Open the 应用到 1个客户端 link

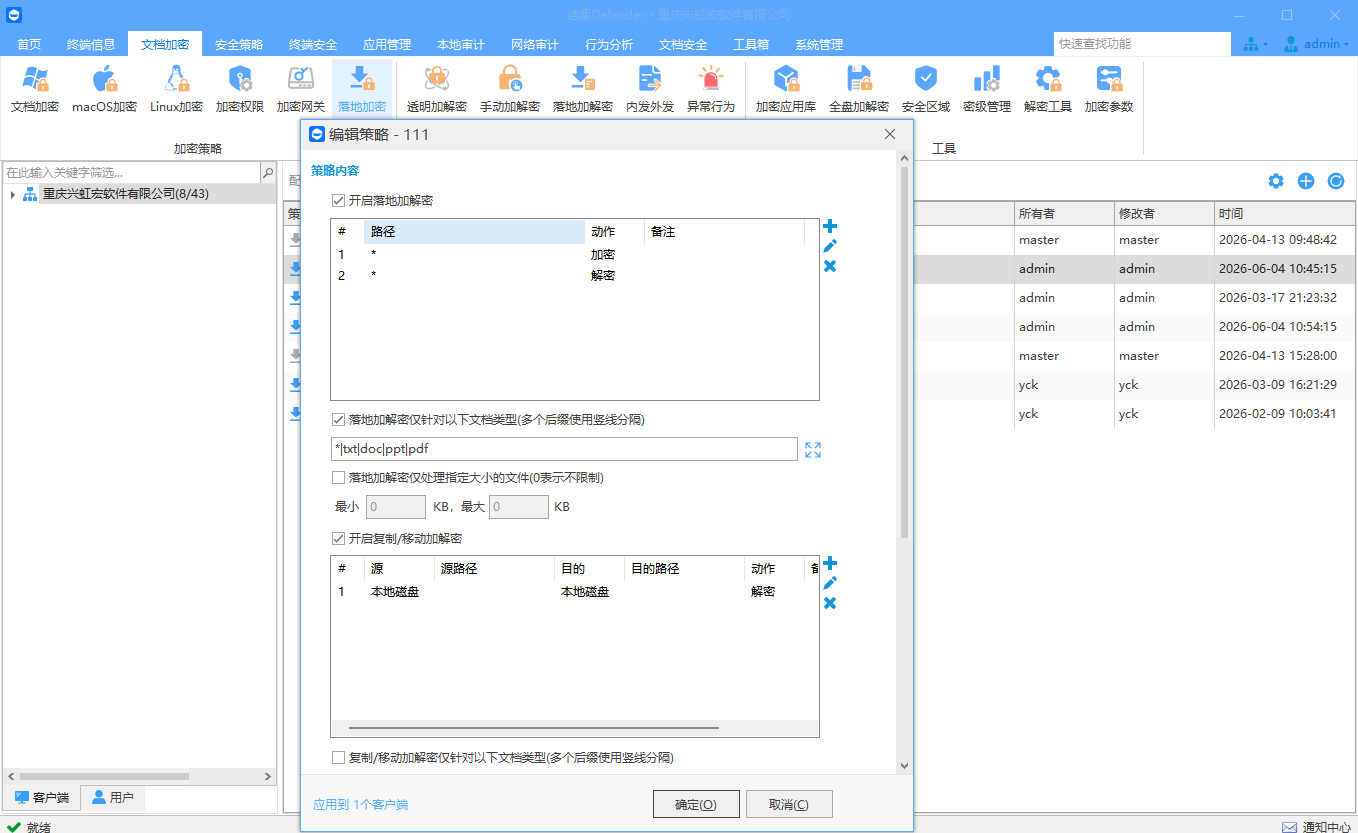click(360, 804)
